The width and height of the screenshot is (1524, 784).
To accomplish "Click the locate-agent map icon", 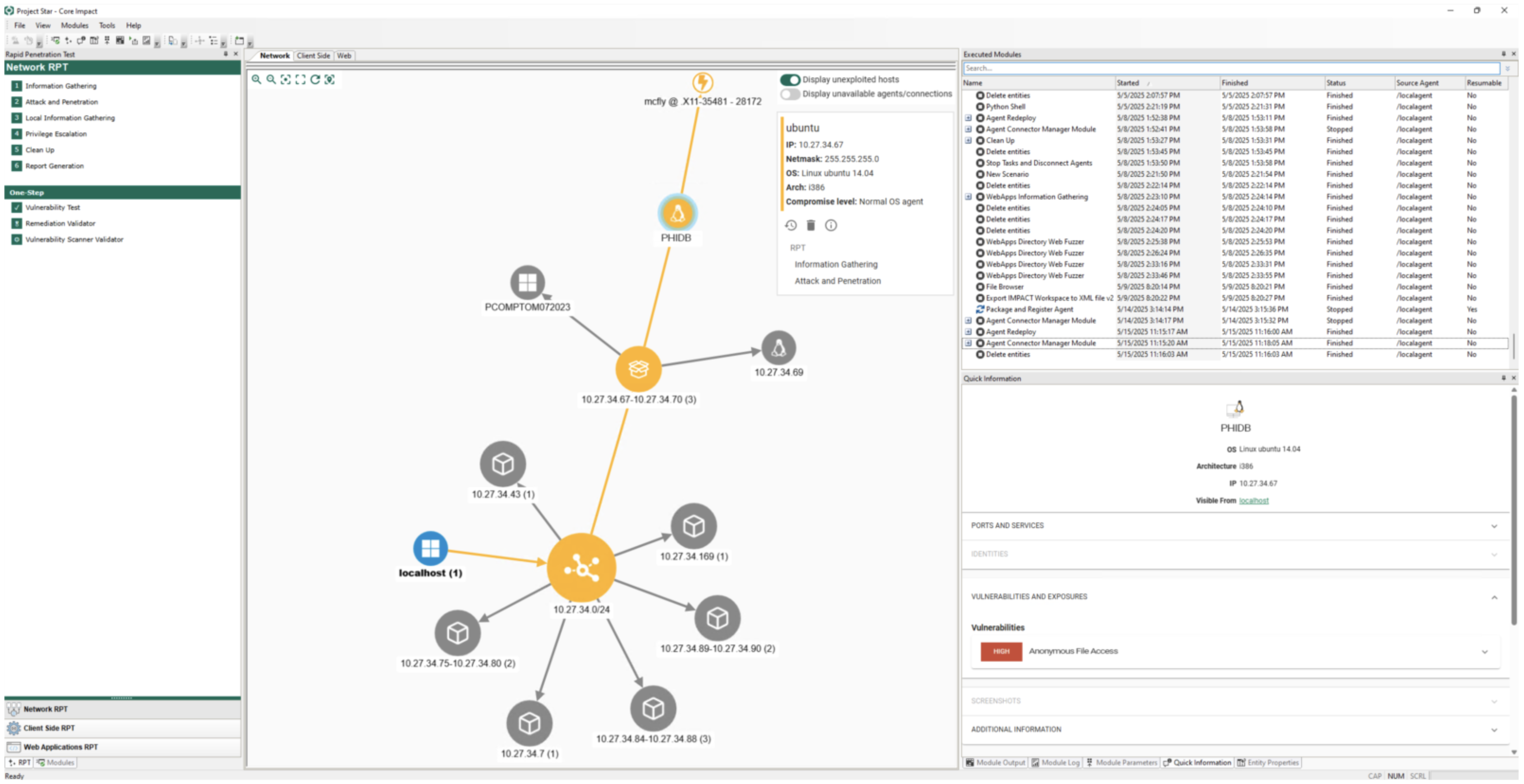I will (x=330, y=79).
